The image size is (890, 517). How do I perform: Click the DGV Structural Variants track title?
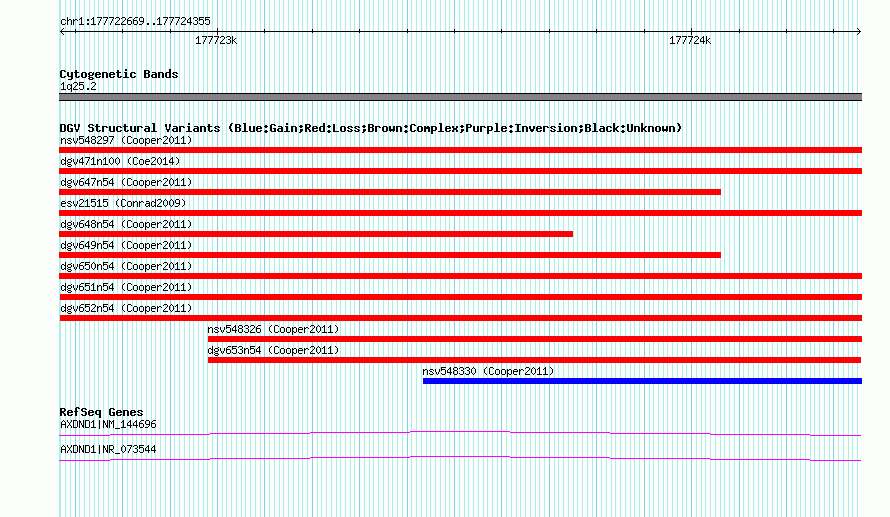pyautogui.click(x=371, y=128)
